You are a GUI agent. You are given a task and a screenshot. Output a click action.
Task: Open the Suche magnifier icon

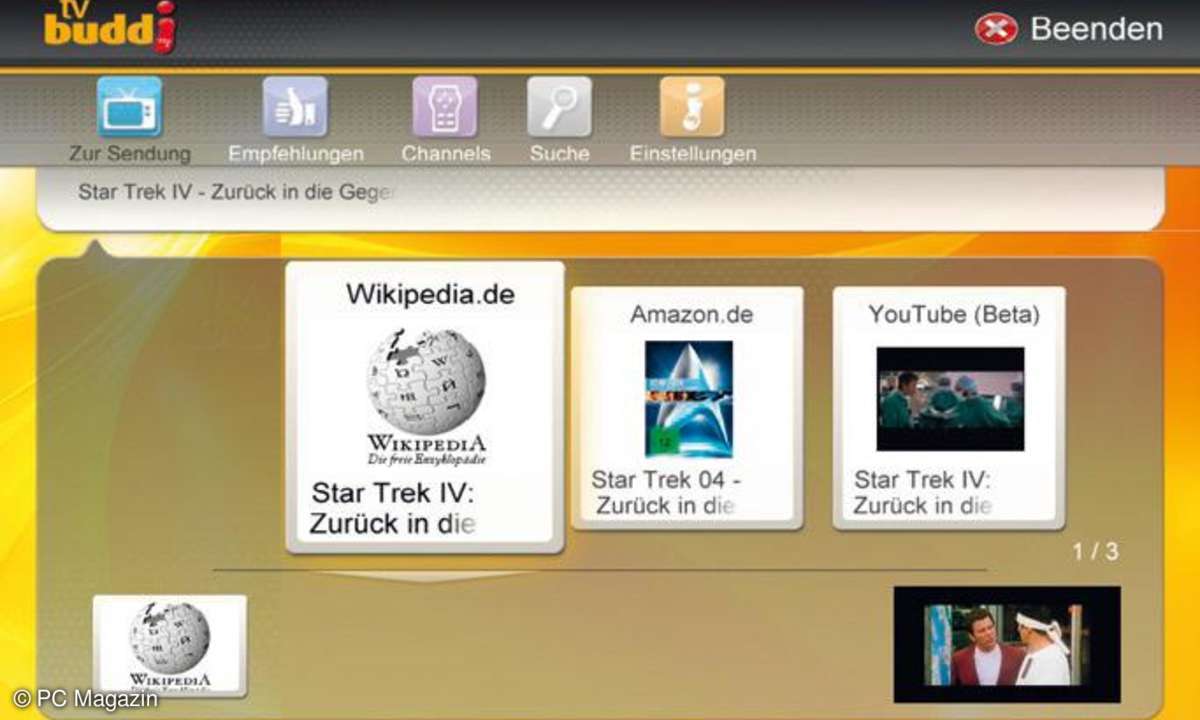click(x=560, y=106)
